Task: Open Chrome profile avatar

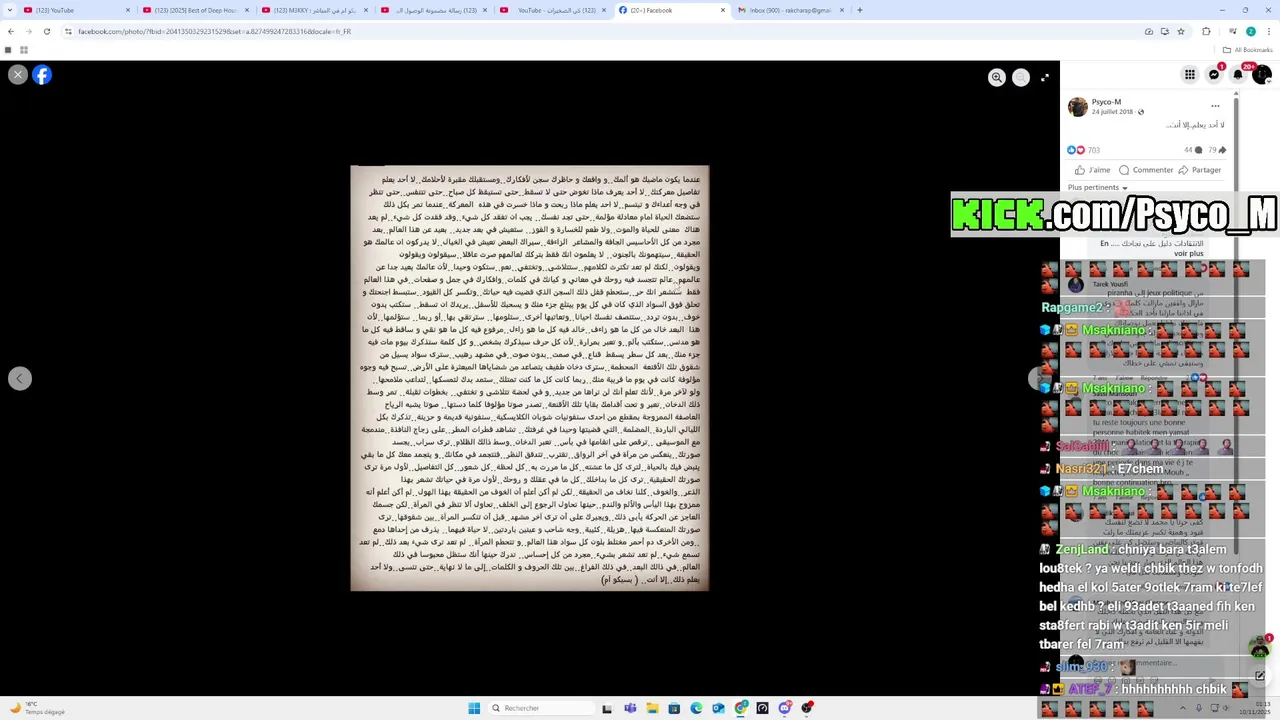Action: pyautogui.click(x=1250, y=31)
